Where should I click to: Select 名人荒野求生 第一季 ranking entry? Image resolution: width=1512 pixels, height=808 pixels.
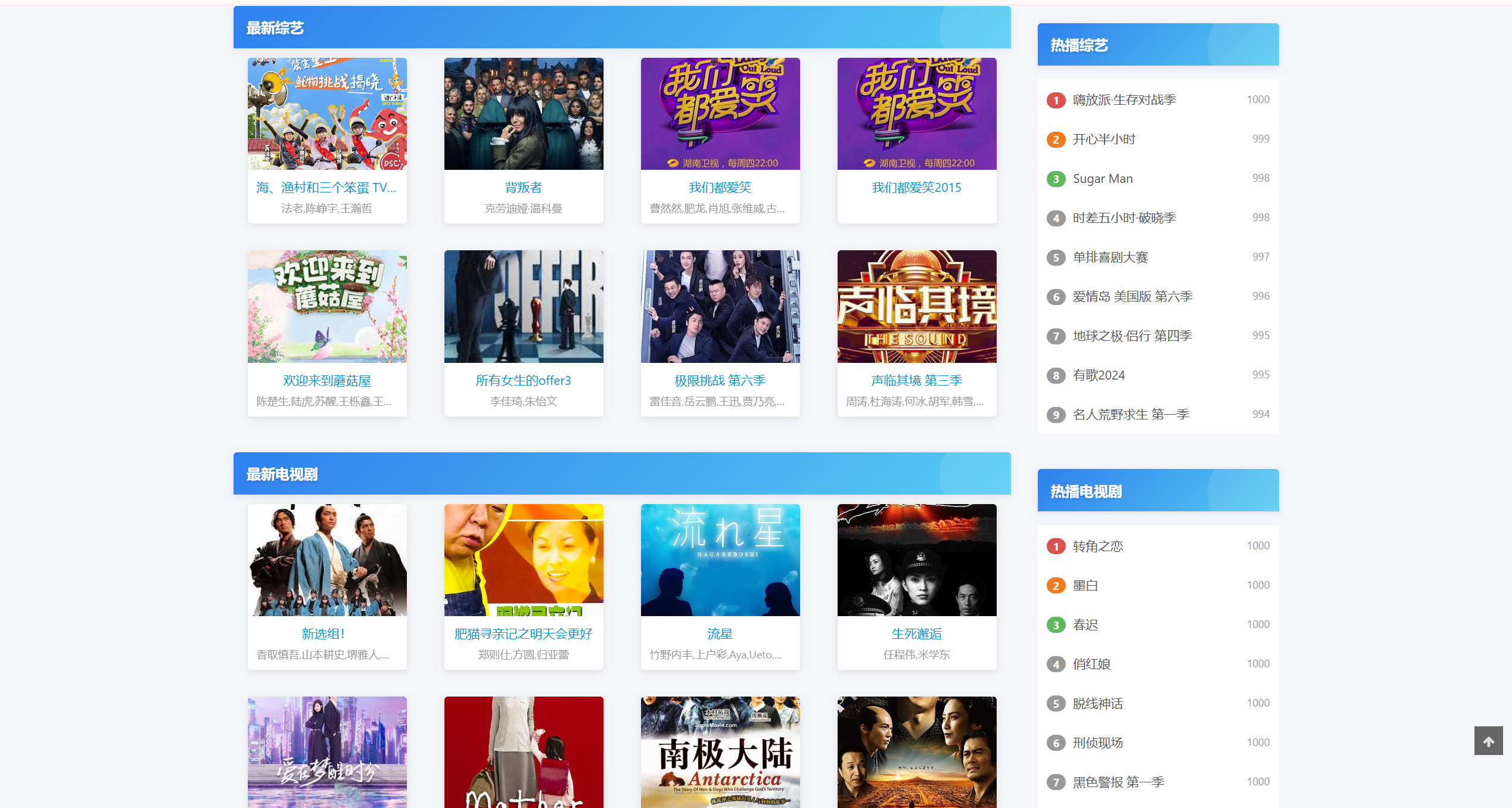(1130, 415)
